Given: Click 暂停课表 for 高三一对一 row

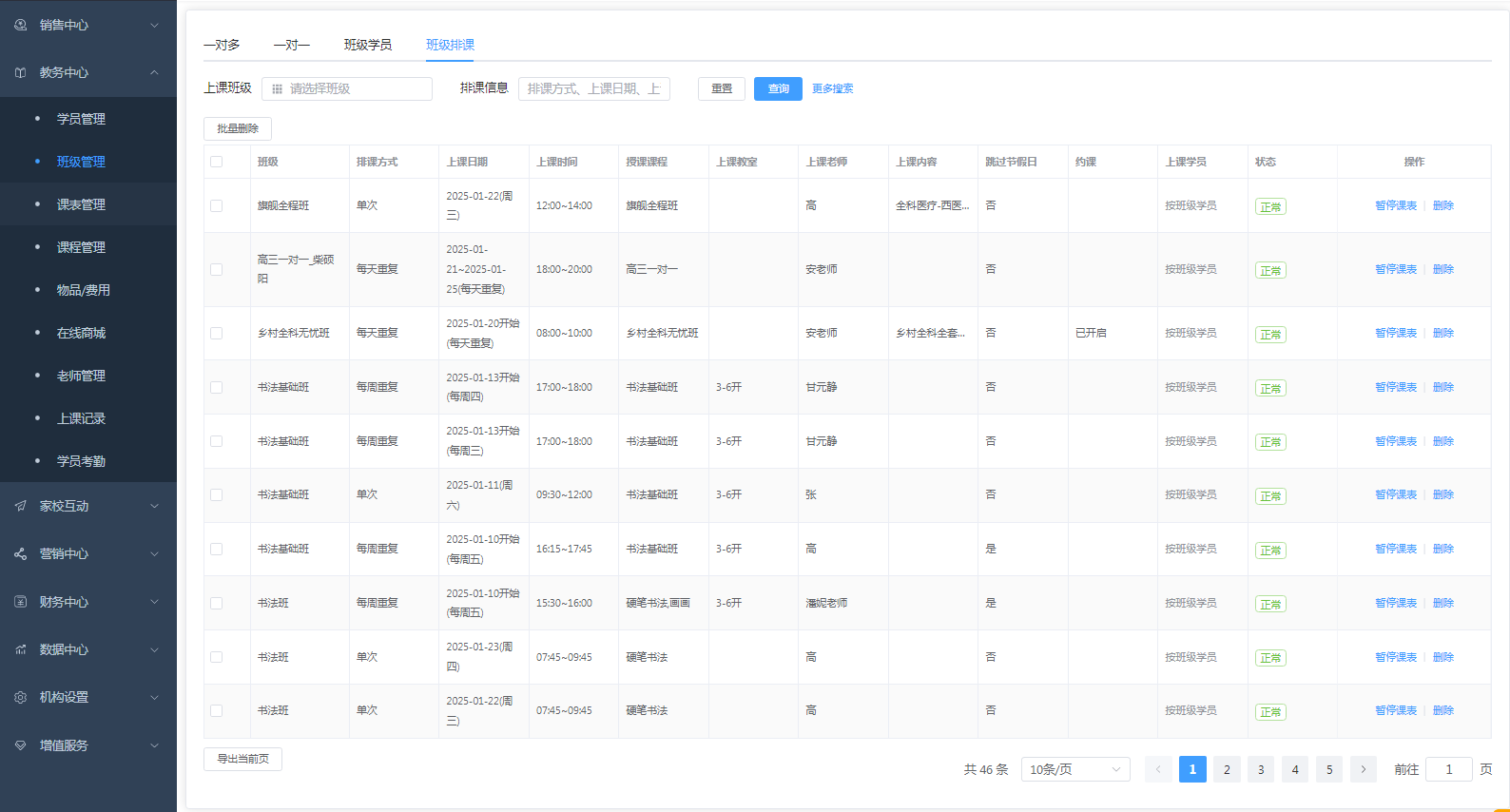Looking at the screenshot, I should click(x=1396, y=269).
